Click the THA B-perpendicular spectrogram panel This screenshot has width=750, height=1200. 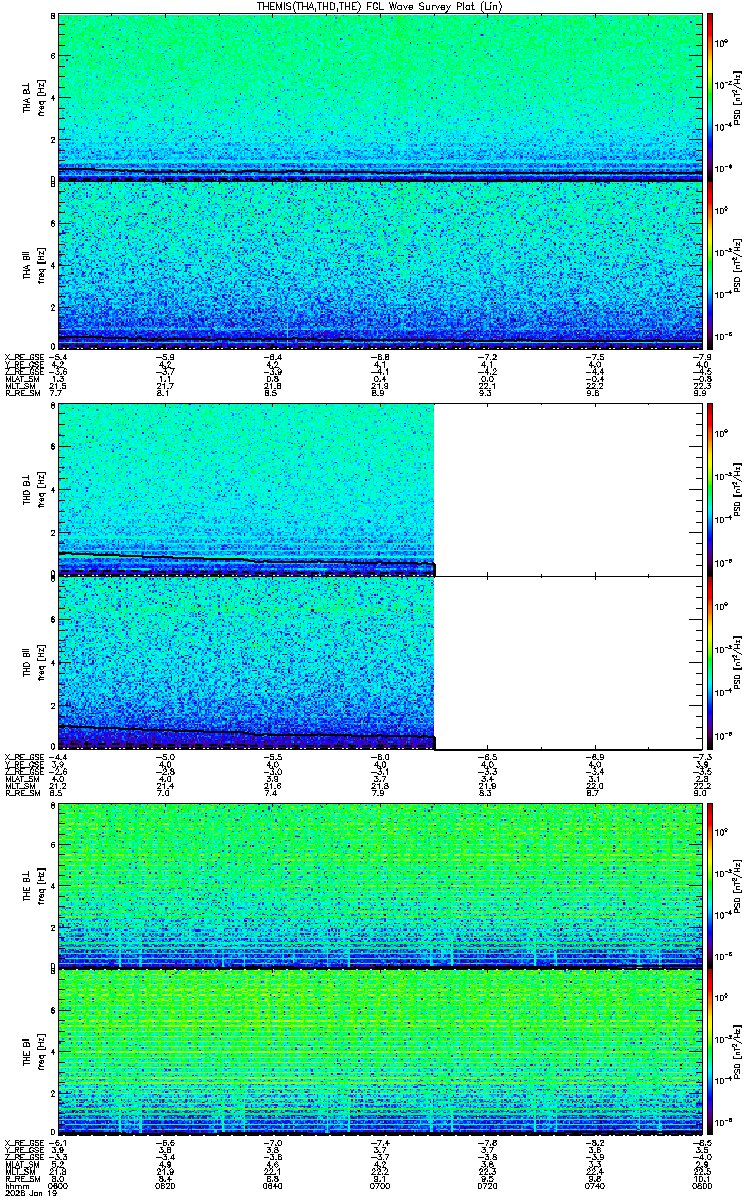(380, 97)
